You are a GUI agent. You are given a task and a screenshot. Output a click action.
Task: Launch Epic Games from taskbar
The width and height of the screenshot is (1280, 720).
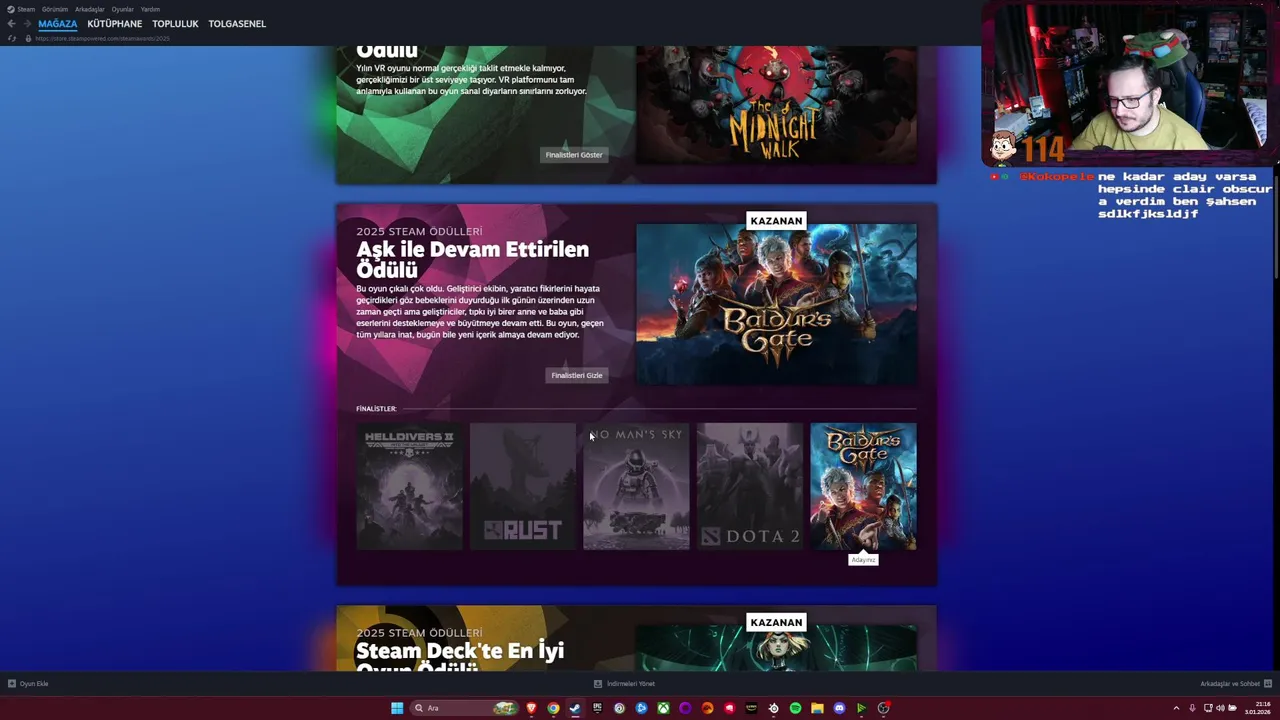pos(598,708)
